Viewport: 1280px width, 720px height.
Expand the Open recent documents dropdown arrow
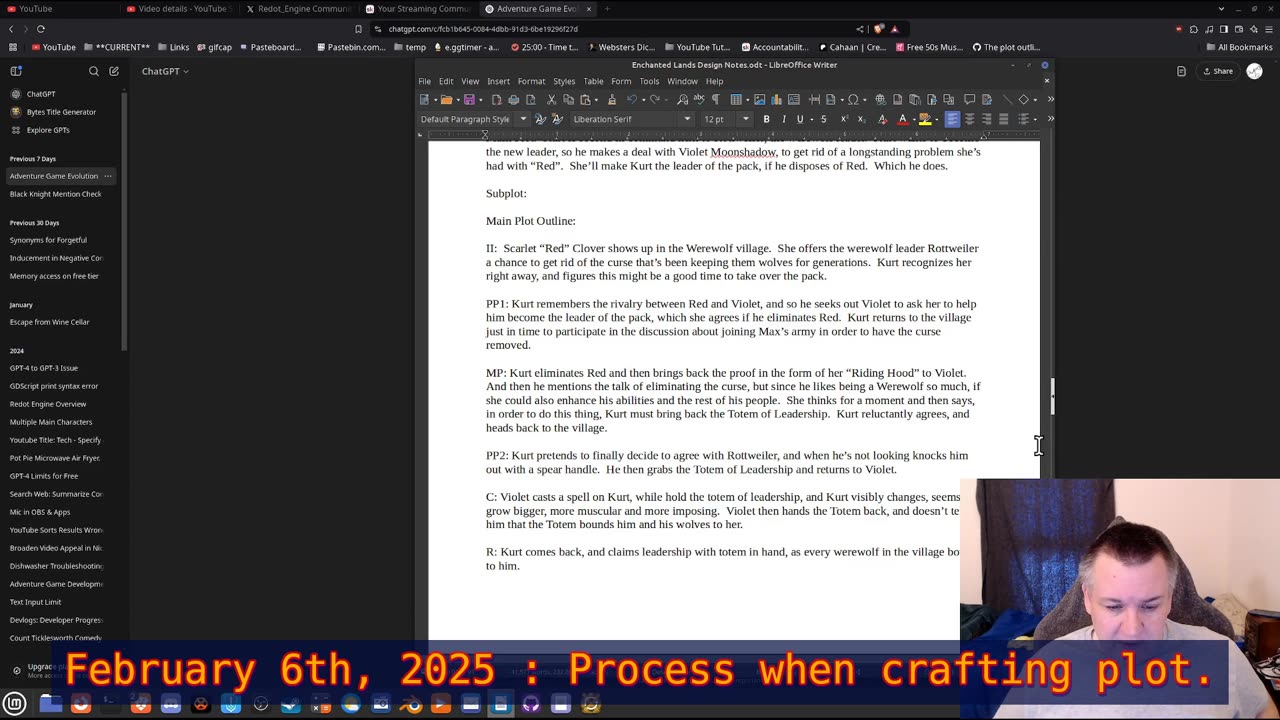pos(458,99)
